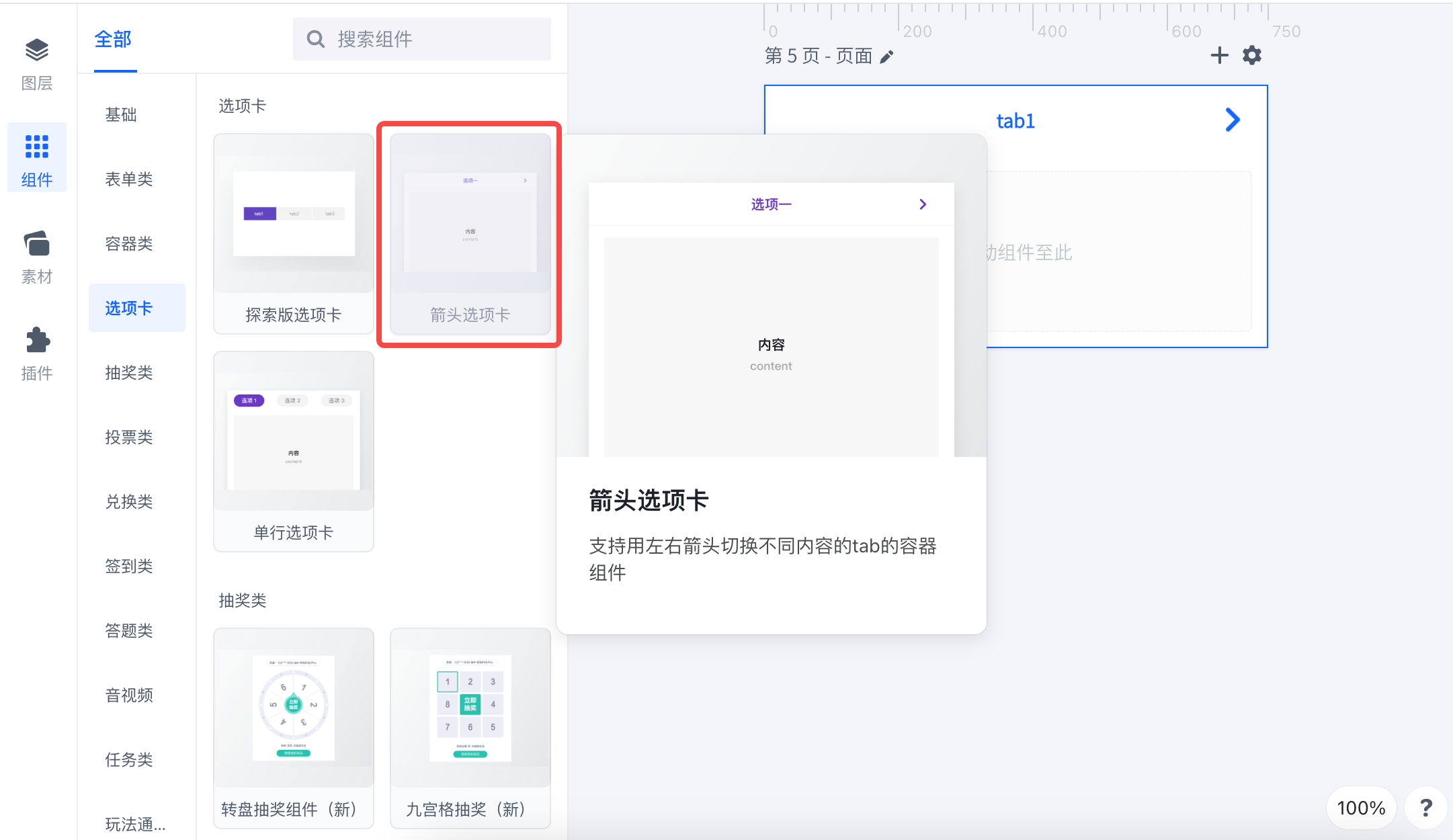Switch to the 全部 tab
Image resolution: width=1453 pixels, height=840 pixels.
114,40
